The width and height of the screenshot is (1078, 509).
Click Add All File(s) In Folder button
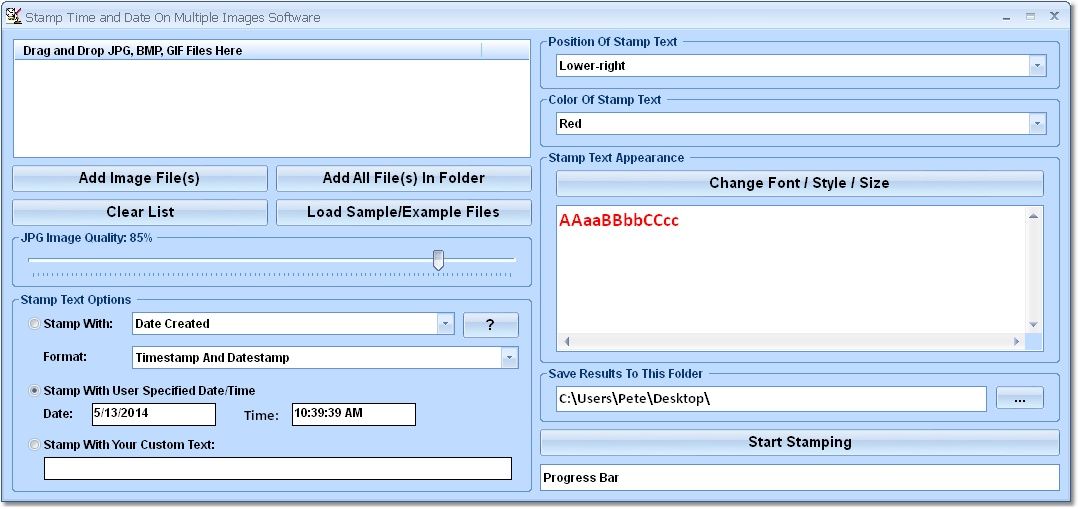pos(404,178)
